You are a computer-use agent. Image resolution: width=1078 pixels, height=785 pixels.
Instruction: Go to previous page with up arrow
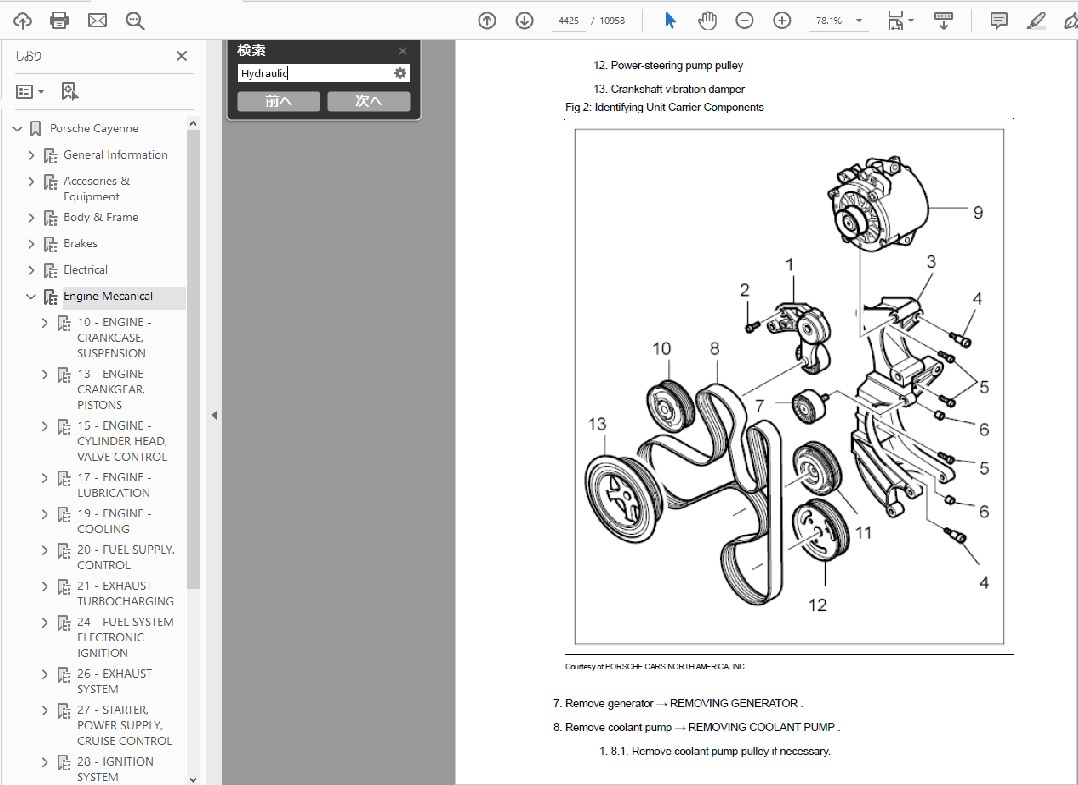[x=487, y=20]
